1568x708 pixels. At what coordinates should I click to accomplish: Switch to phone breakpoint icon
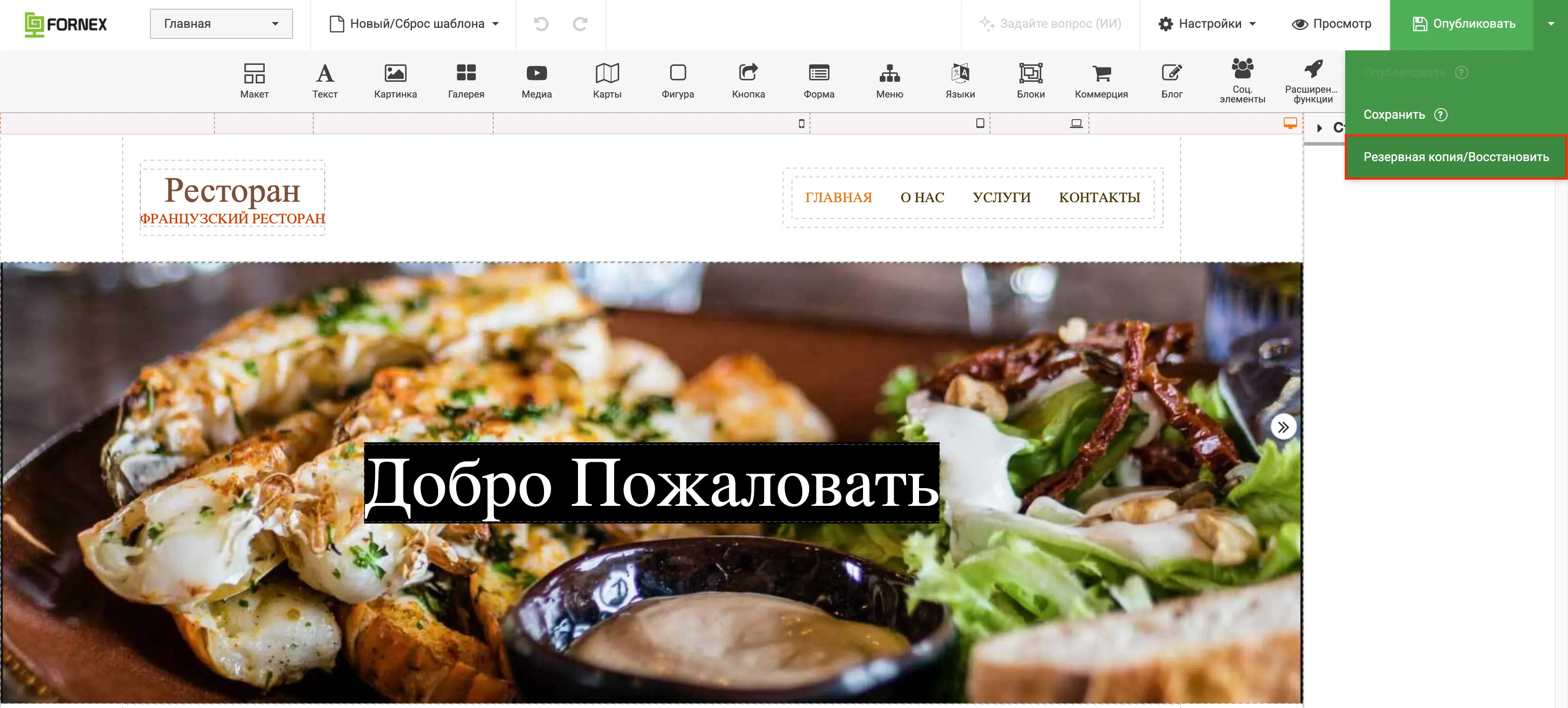tap(801, 124)
